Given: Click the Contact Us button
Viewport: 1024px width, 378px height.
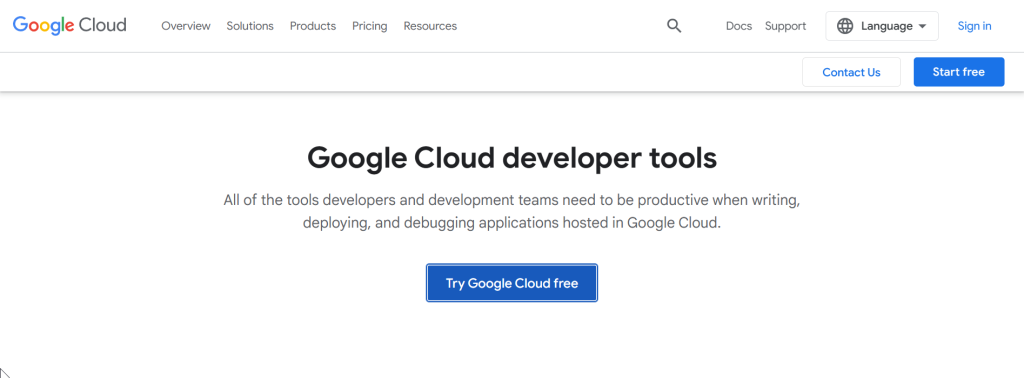Looking at the screenshot, I should (852, 72).
